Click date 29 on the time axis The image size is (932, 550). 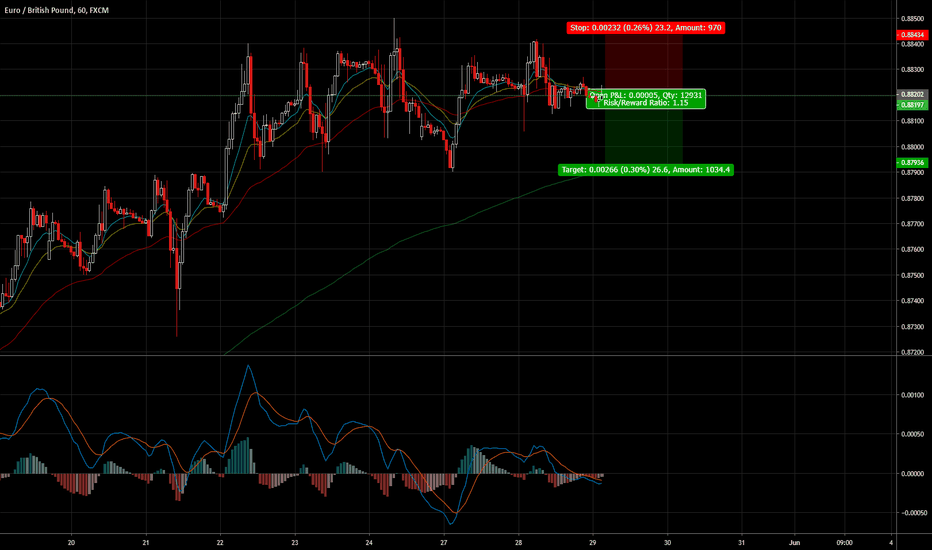[593, 542]
